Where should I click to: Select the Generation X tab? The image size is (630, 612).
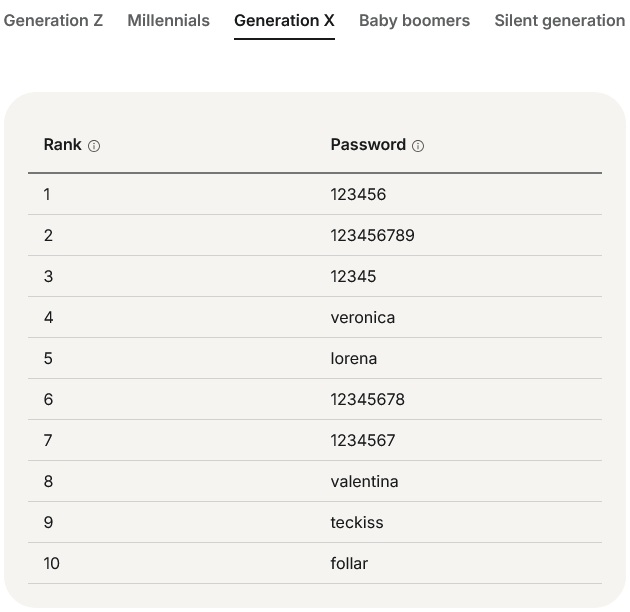284,20
